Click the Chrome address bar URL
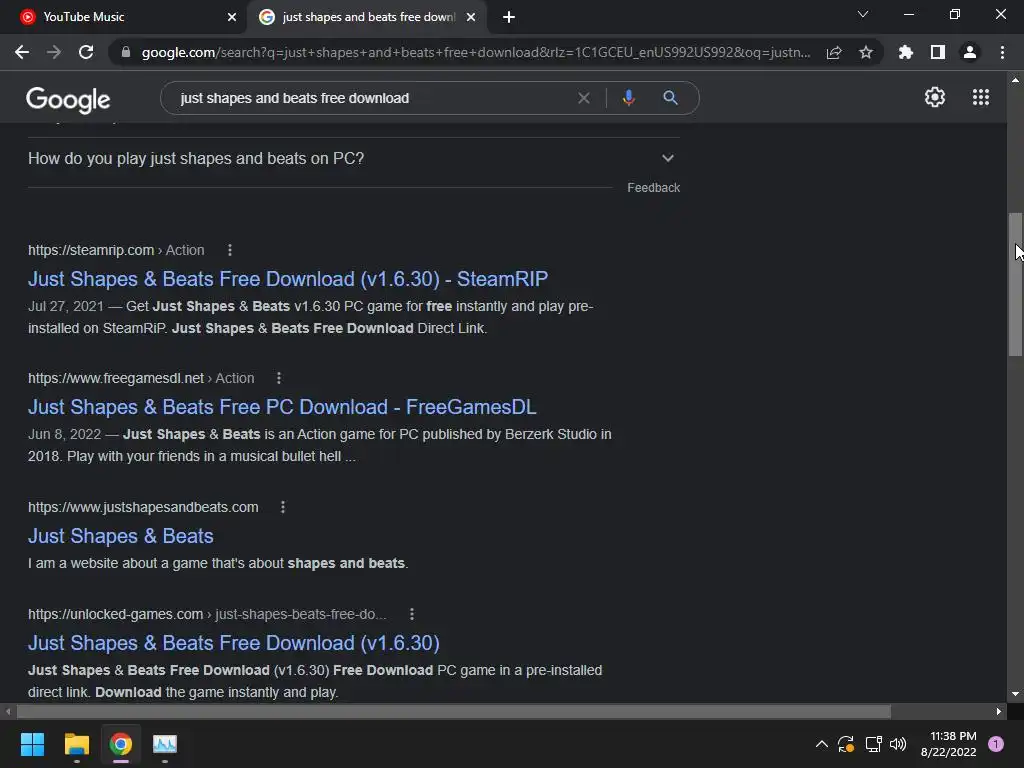Screen dimensions: 1024x768 point(475,52)
